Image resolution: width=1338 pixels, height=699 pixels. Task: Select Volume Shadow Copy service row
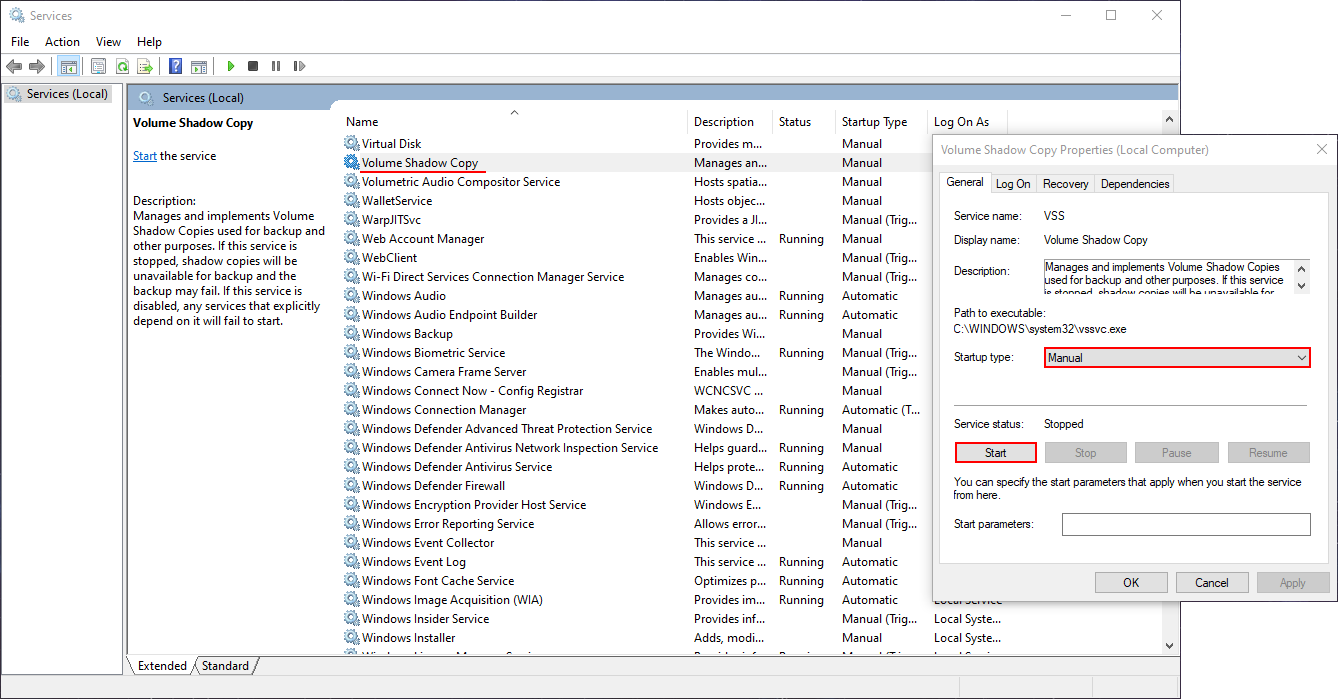636,162
